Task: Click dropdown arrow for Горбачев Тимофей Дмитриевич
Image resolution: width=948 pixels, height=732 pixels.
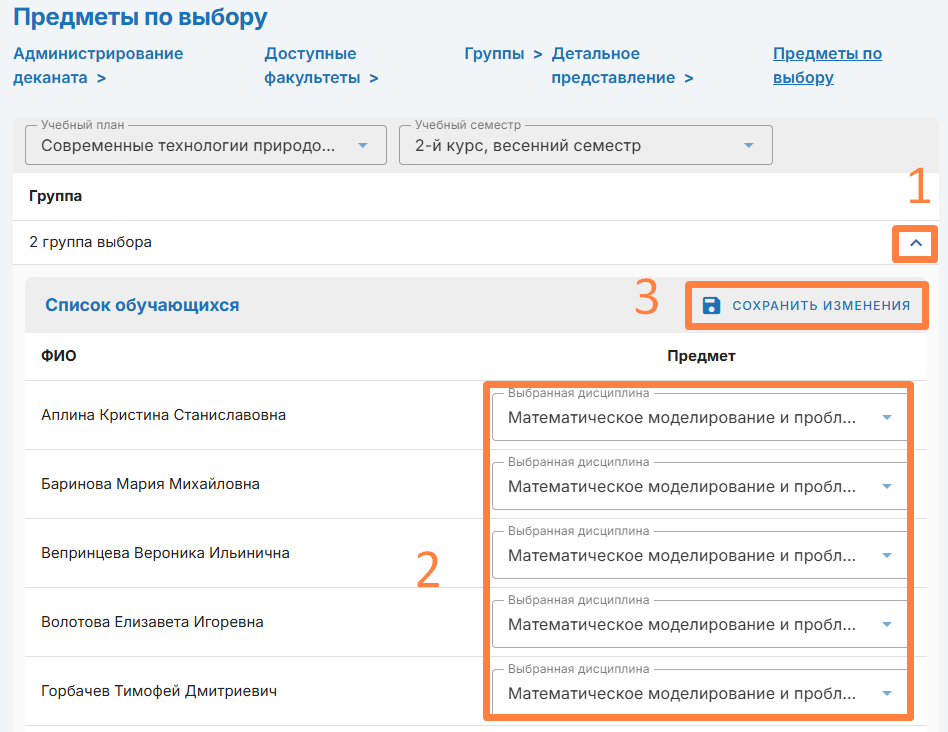Action: pos(886,694)
